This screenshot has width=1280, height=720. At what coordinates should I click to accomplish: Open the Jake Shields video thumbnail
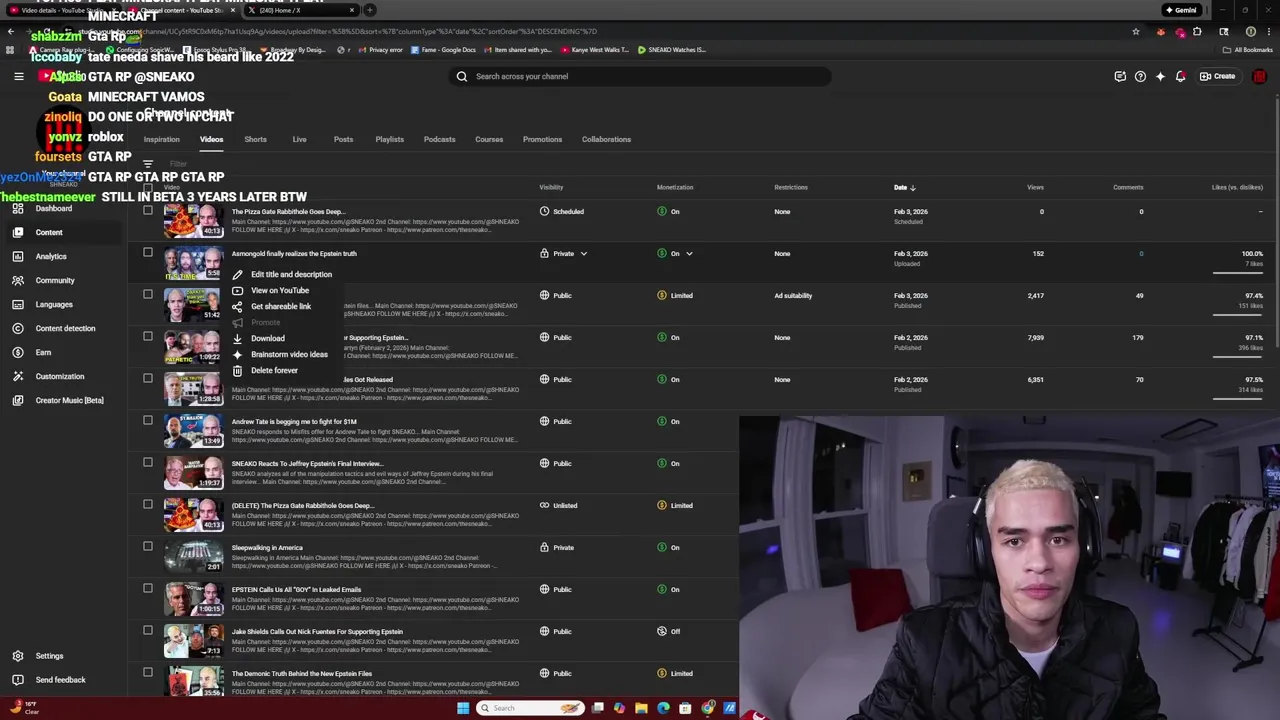[x=193, y=641]
